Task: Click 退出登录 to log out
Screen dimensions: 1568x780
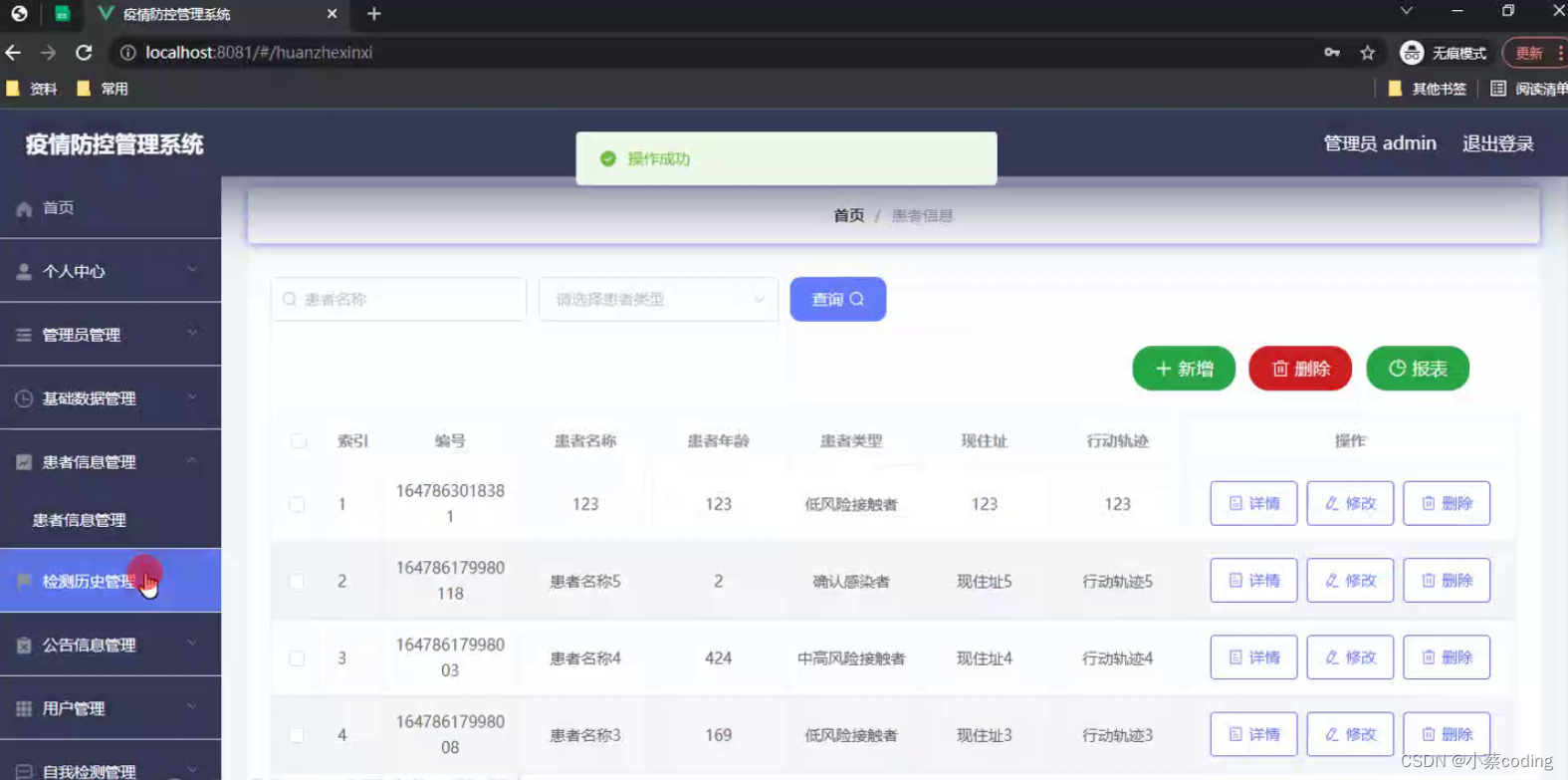Action: (x=1497, y=143)
